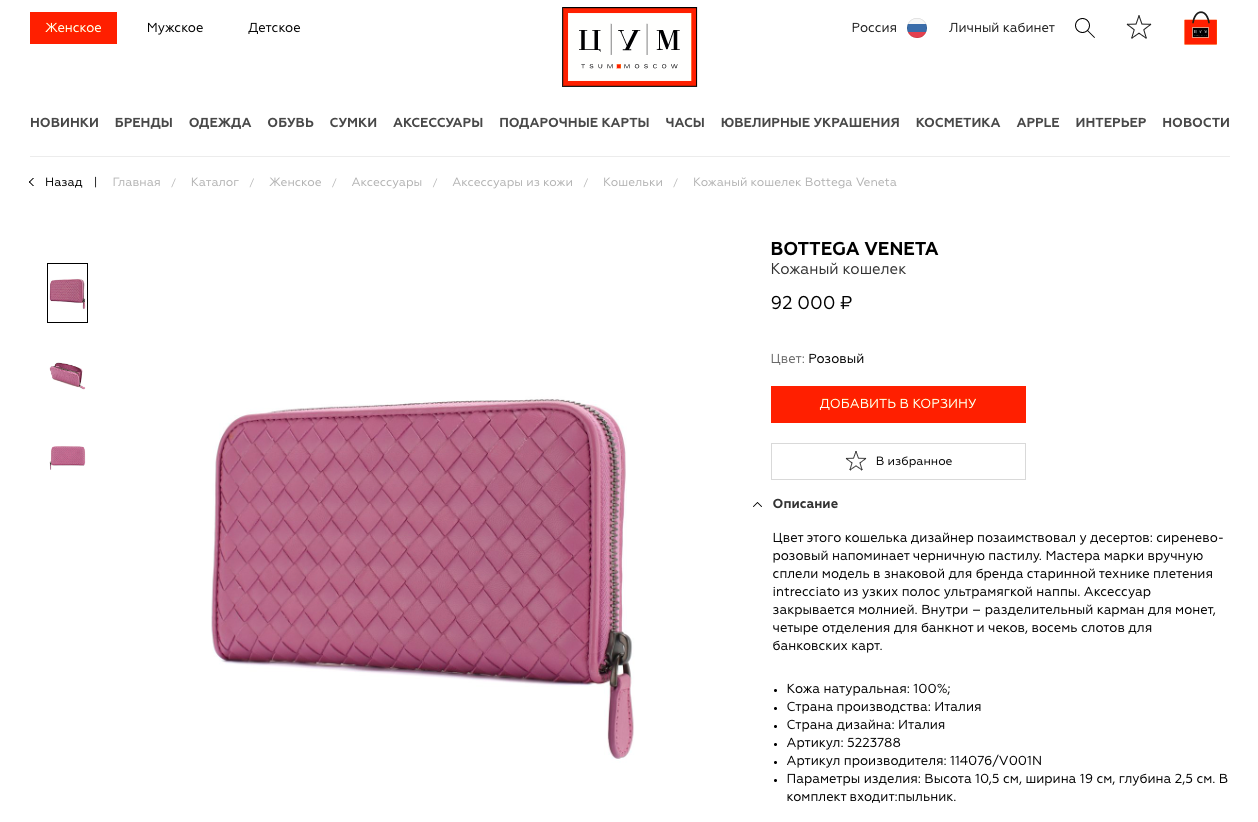Click the TSUM Moscow logo
The height and width of the screenshot is (822, 1258).
click(x=629, y=47)
